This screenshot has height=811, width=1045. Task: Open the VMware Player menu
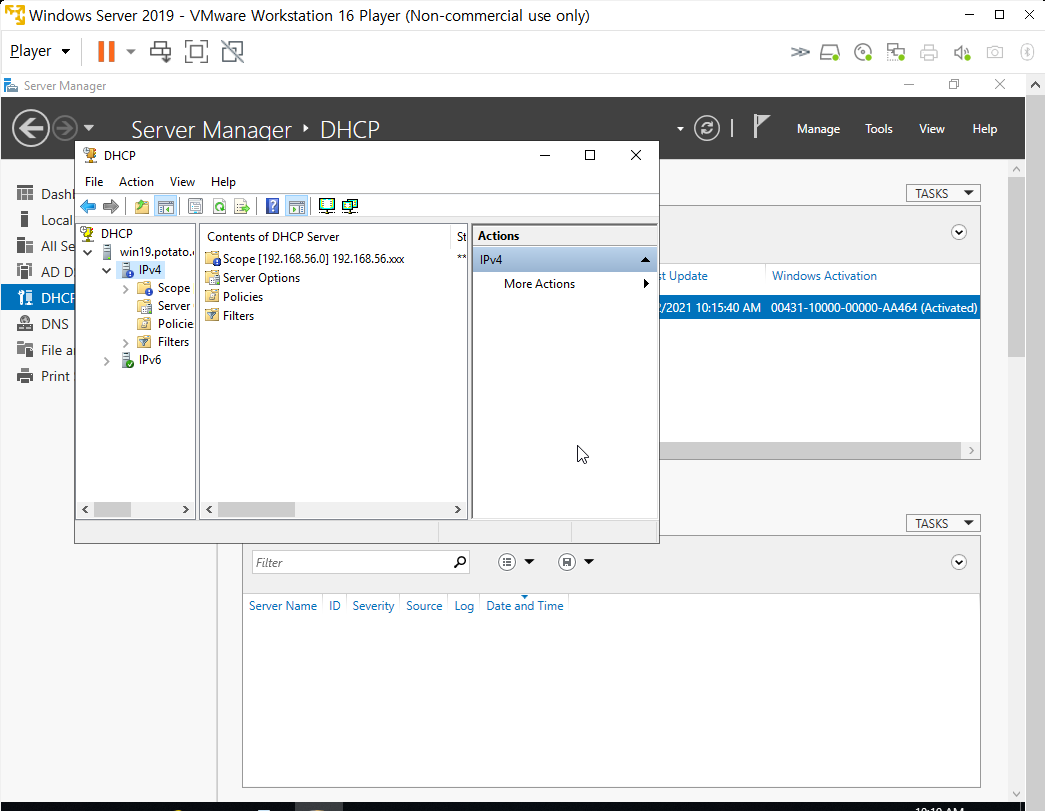click(40, 51)
